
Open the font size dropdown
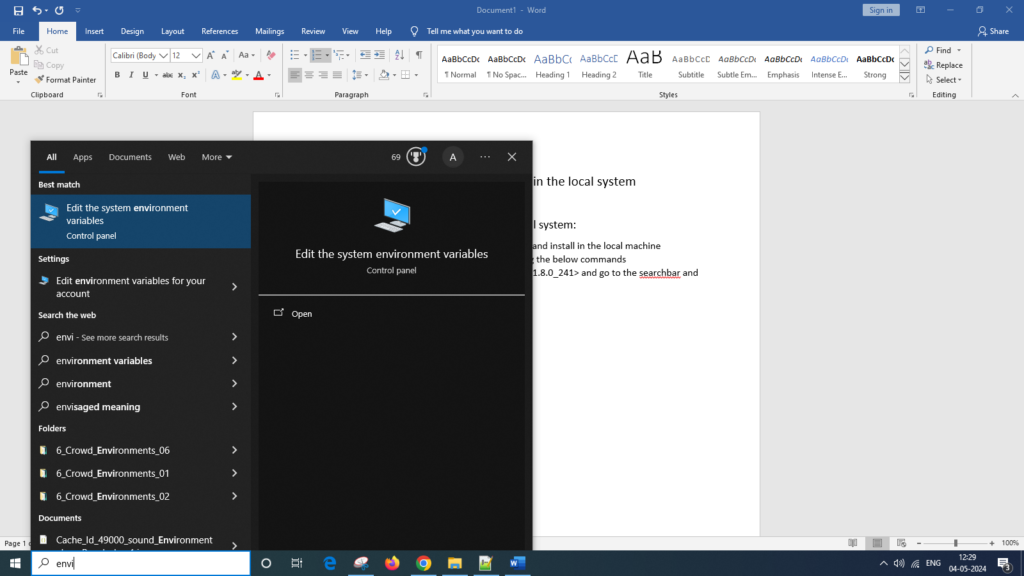point(195,56)
